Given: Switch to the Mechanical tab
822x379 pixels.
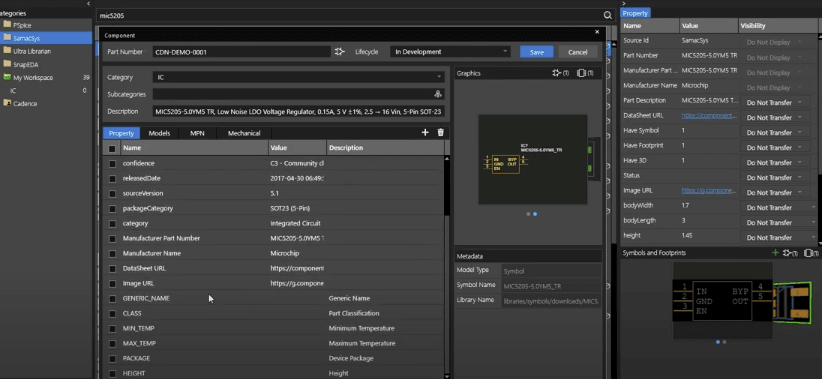Looking at the screenshot, I should point(244,133).
